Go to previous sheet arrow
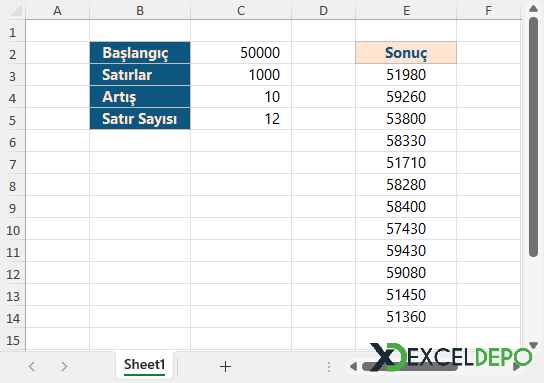544x383 pixels. (x=32, y=366)
